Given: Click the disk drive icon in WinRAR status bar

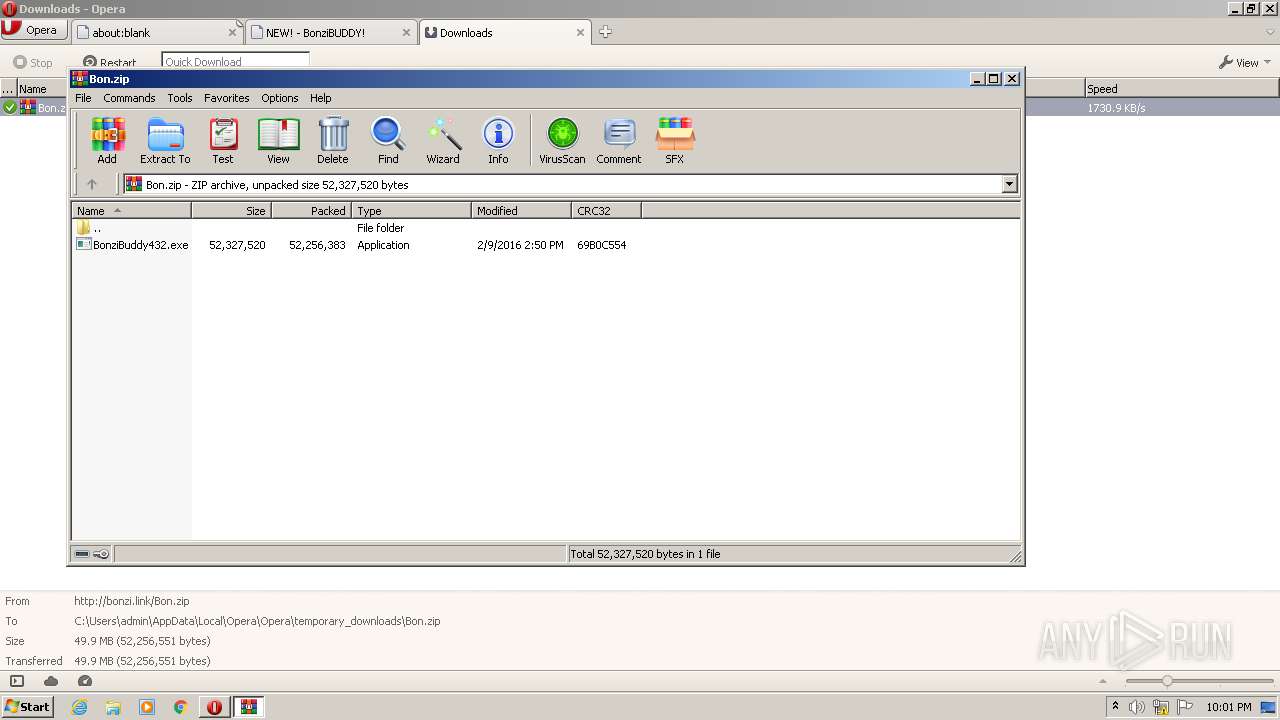Looking at the screenshot, I should [x=82, y=554].
